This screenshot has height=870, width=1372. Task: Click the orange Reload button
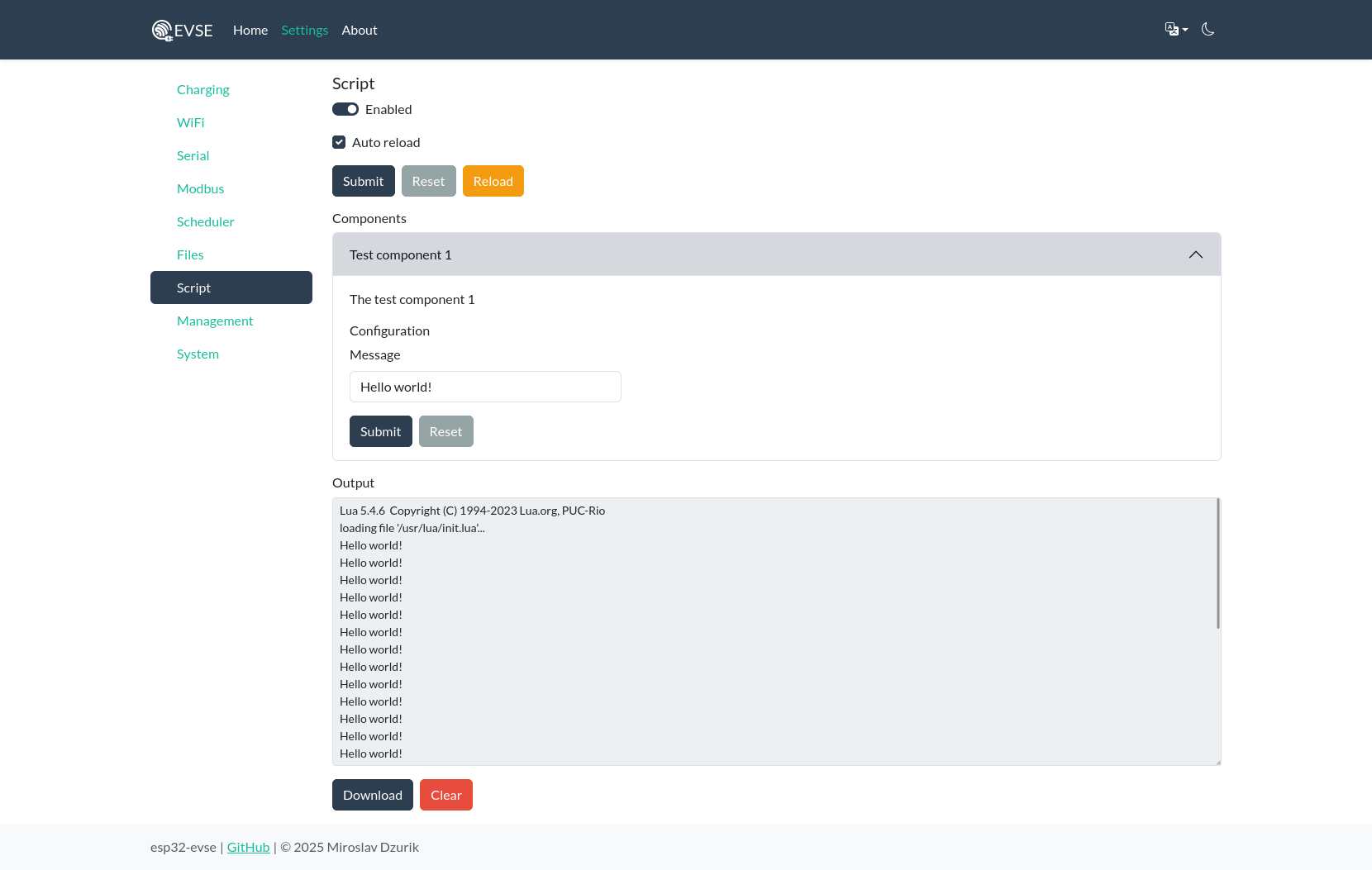pyautogui.click(x=493, y=181)
